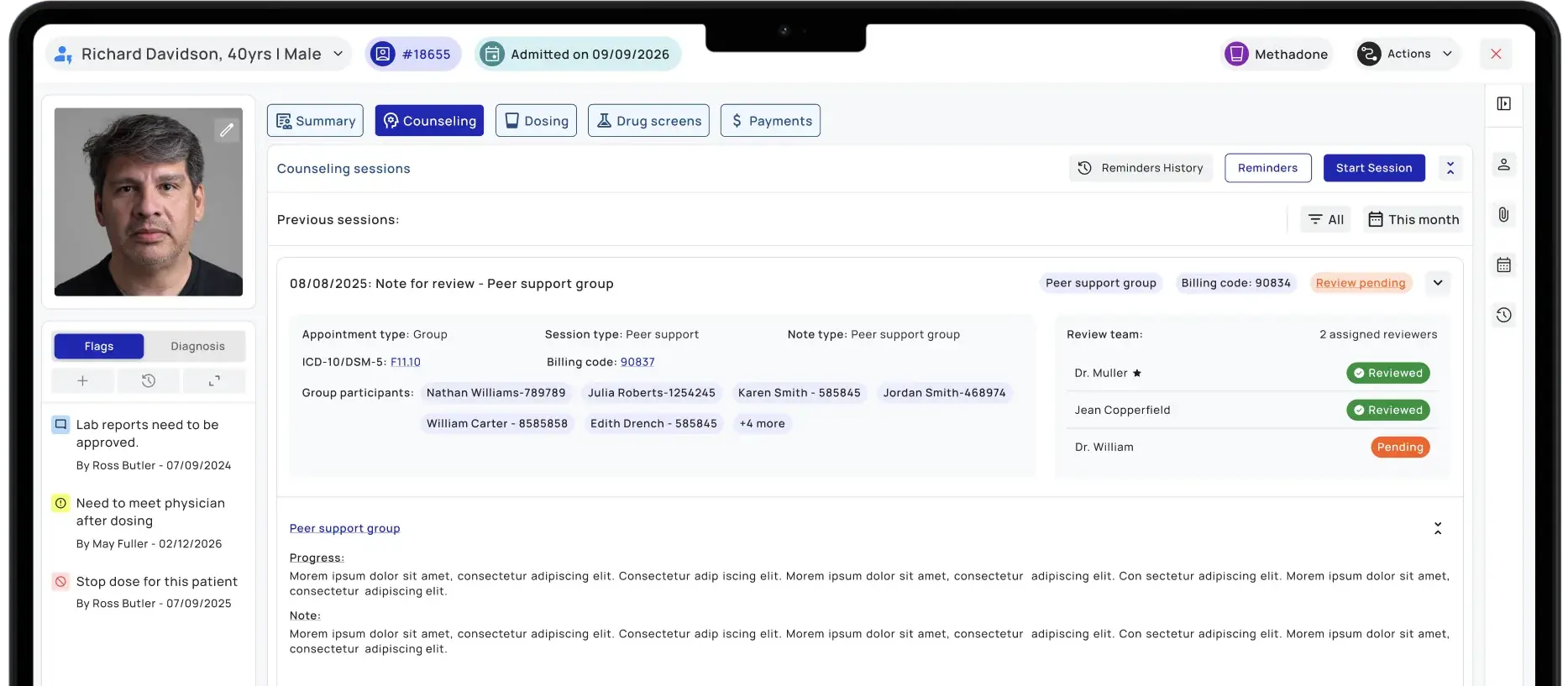Click the red stop icon for Stop dose flag
This screenshot has width=1568, height=686.
(x=60, y=581)
